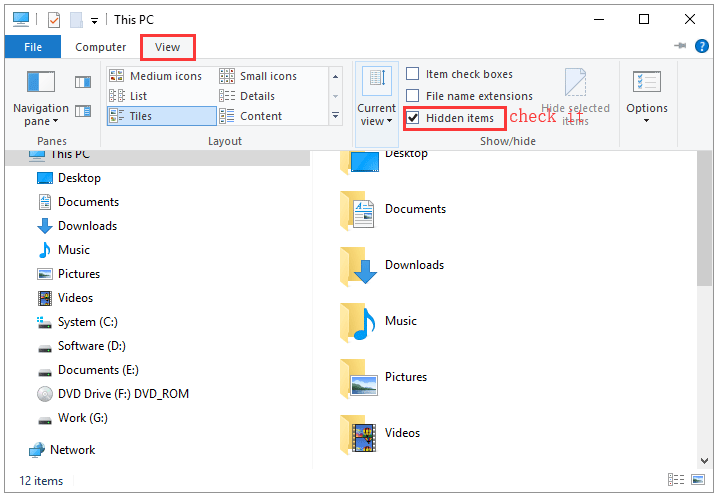Click the Properties quick access icon

click(x=54, y=20)
